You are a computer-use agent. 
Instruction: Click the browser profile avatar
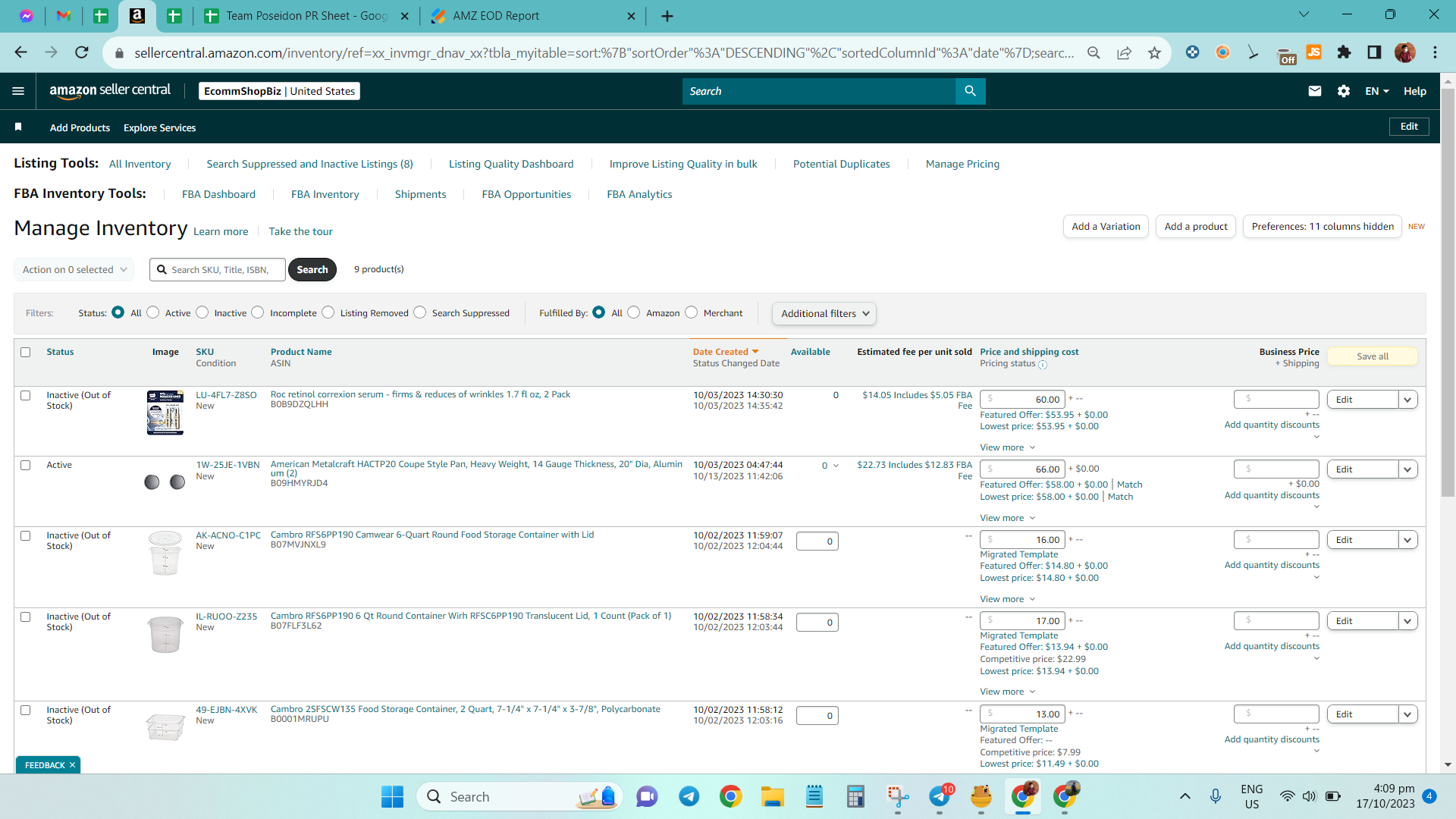point(1404,52)
